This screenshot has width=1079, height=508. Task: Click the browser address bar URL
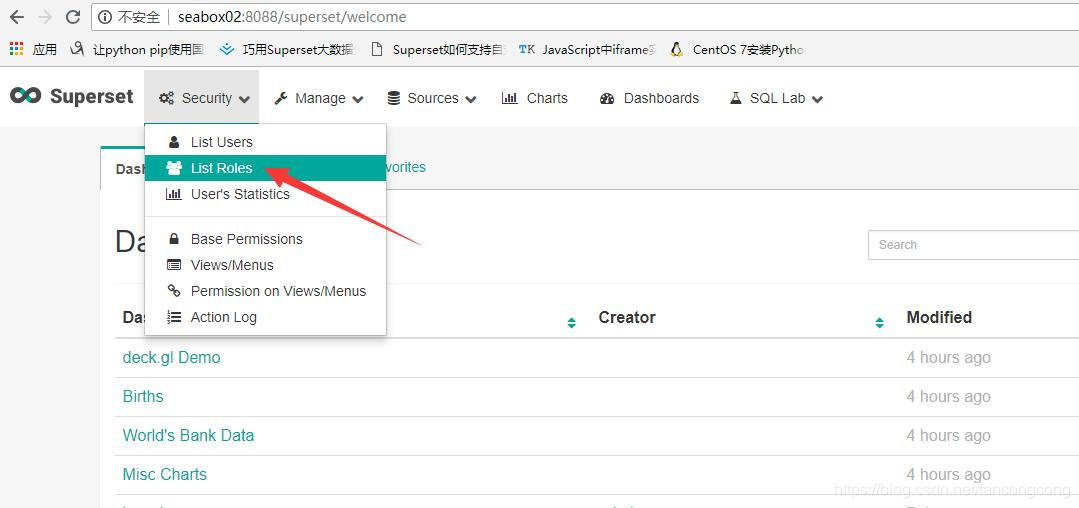pos(292,17)
